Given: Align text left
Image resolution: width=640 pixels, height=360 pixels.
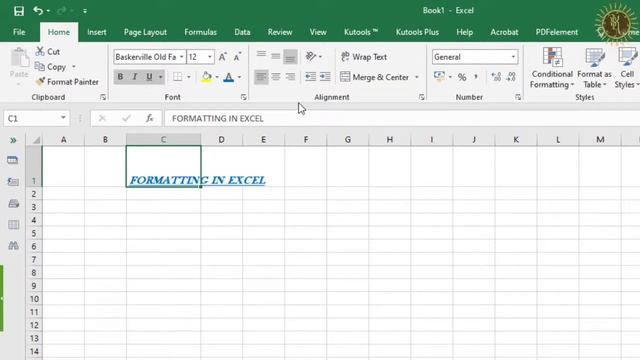Looking at the screenshot, I should 261,77.
